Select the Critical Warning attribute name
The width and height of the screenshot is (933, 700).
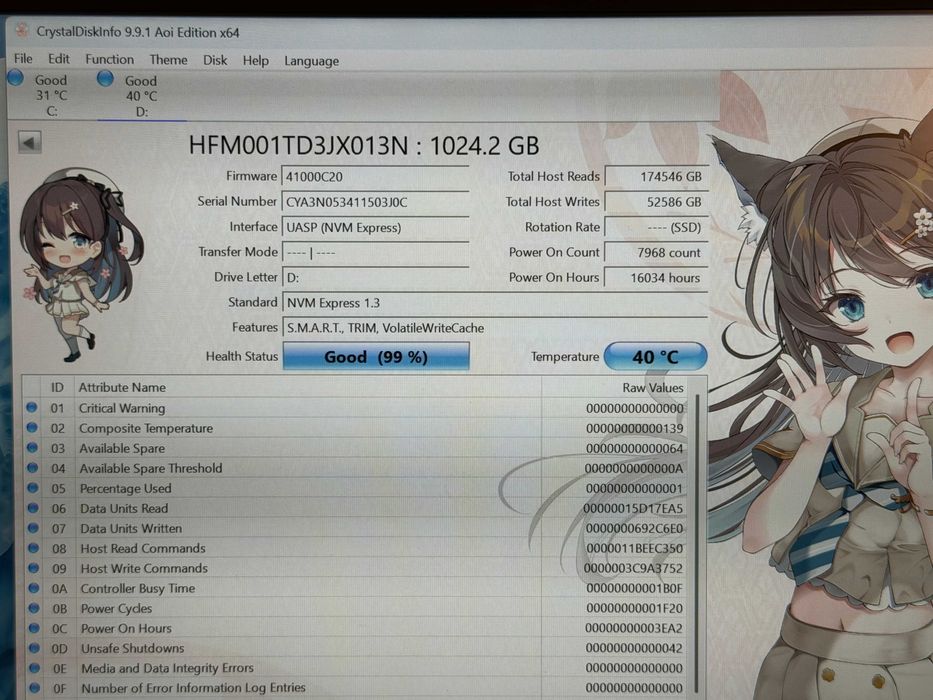point(122,408)
